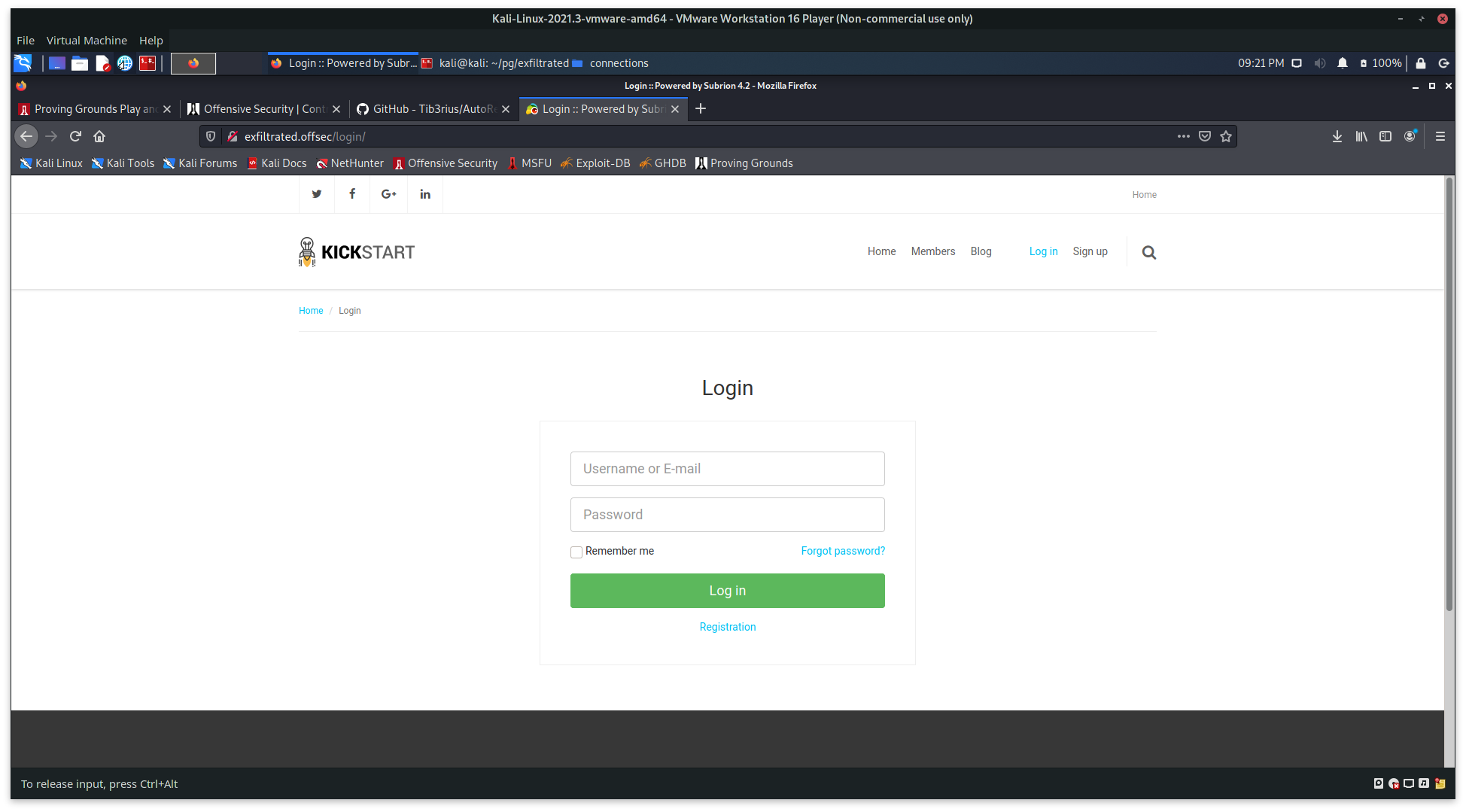The height and width of the screenshot is (812, 1466).
Task: Toggle the Firefox sidebar
Action: click(x=1386, y=136)
